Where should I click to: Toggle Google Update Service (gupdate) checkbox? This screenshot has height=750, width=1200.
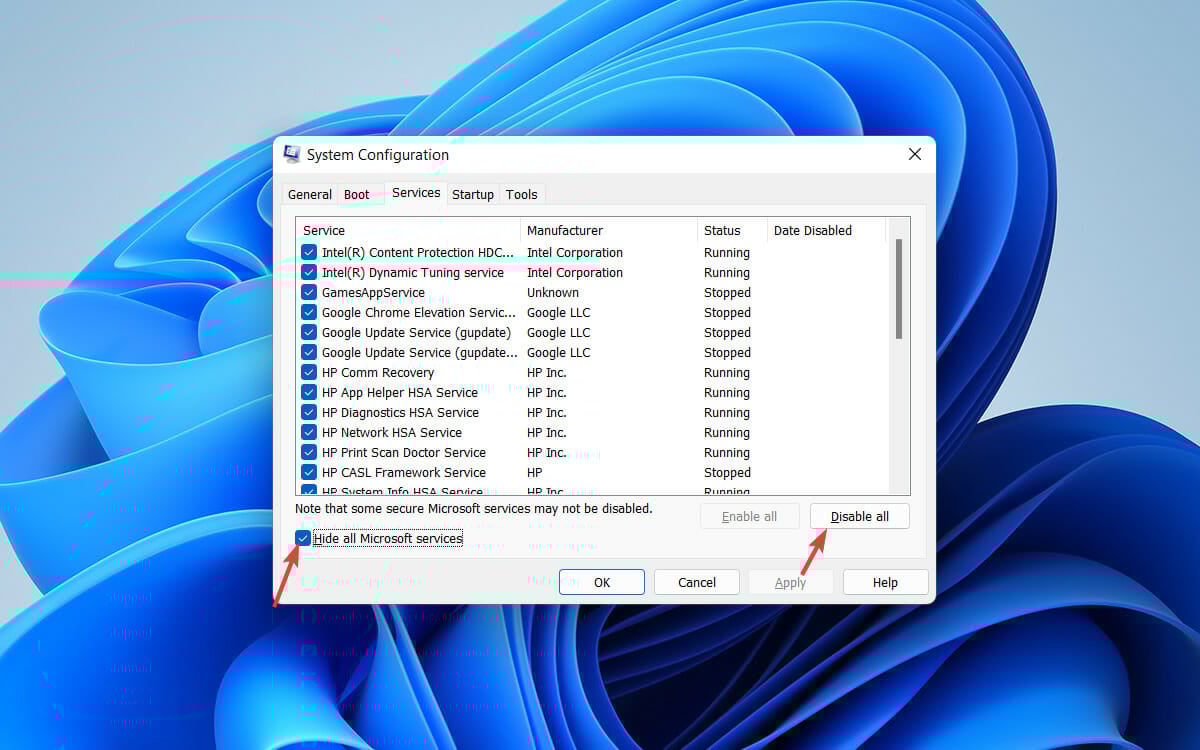click(309, 333)
